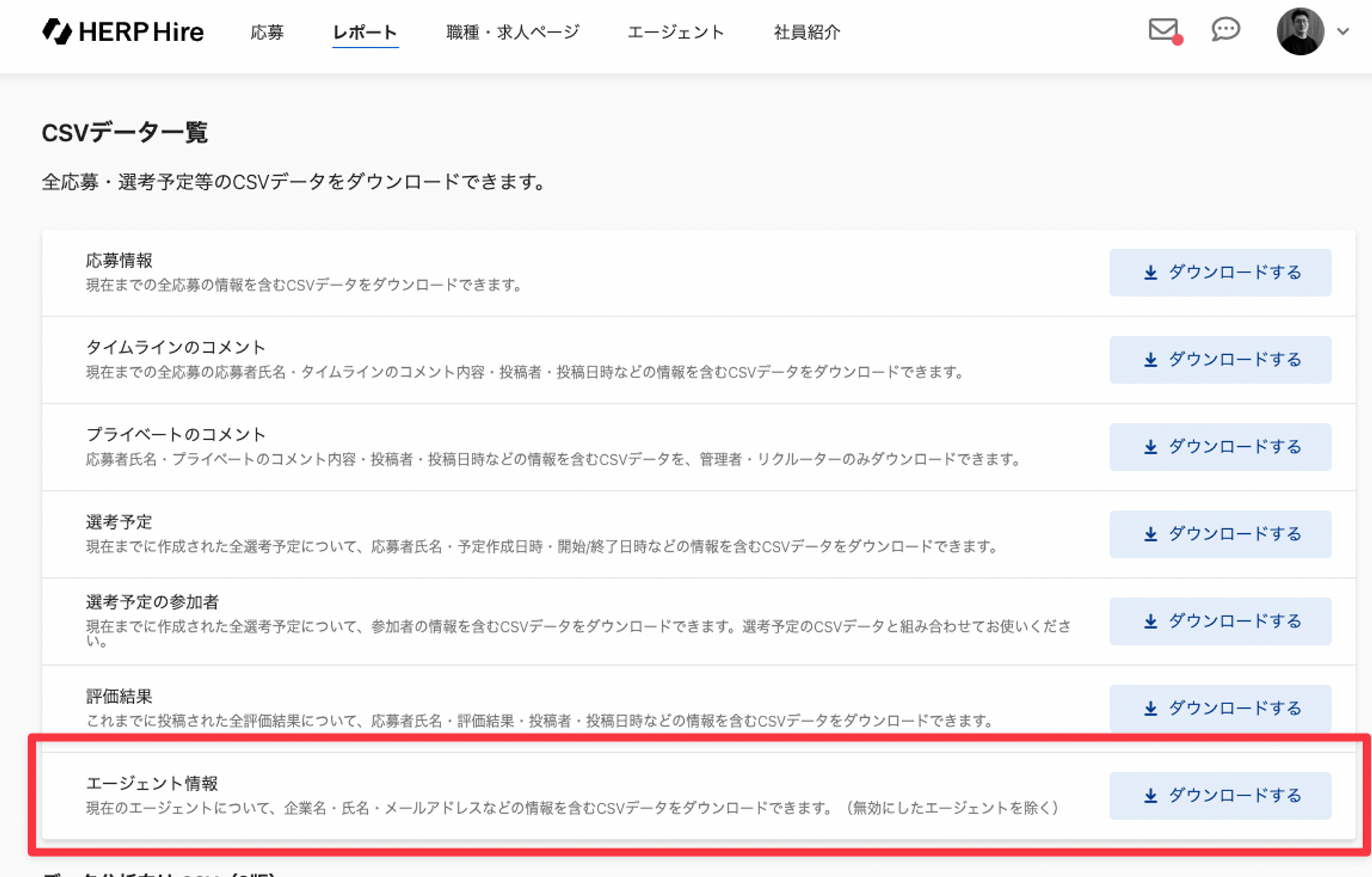Download the プライベートのコメント CSV
1372x877 pixels.
pyautogui.click(x=1220, y=447)
